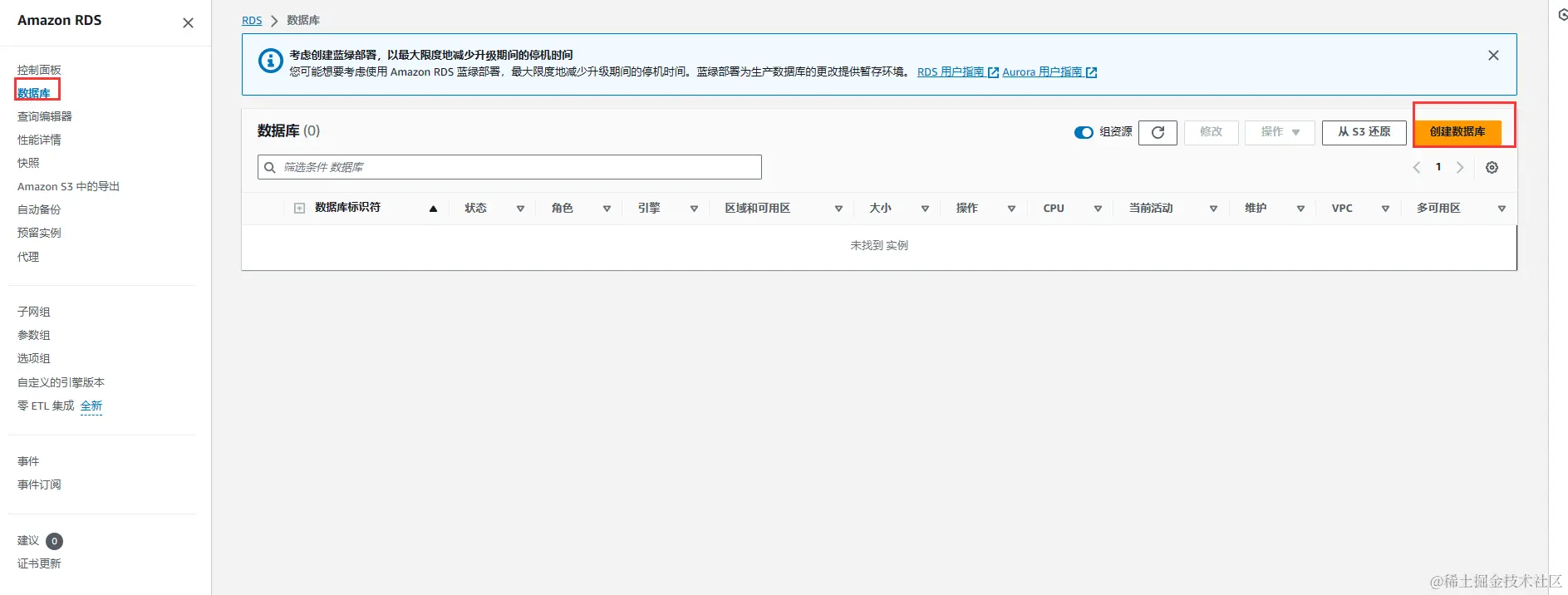This screenshot has height=595, width=1568.
Task: Open 自动备份 in sidebar
Action: (39, 209)
